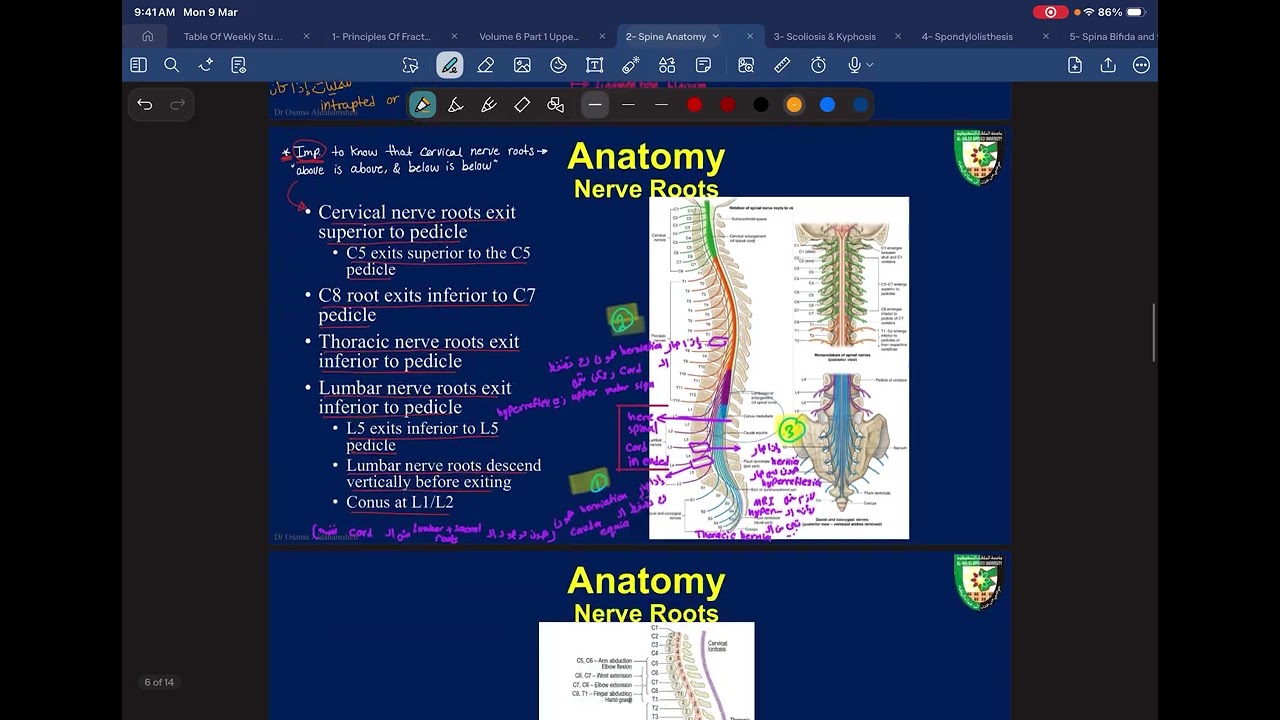The image size is (1280, 720).
Task: Tap the text "C8 root exits inferior to C7 pedicle"
Action: pos(427,305)
